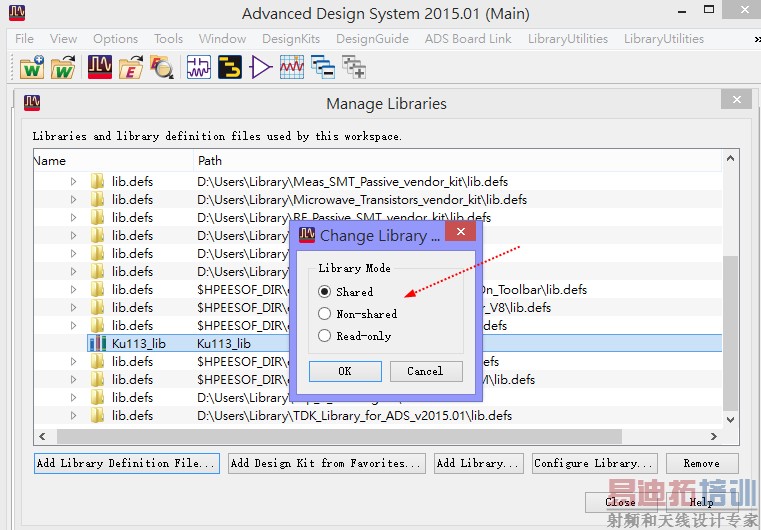Click the New Workspace toolbar icon

click(x=32, y=67)
